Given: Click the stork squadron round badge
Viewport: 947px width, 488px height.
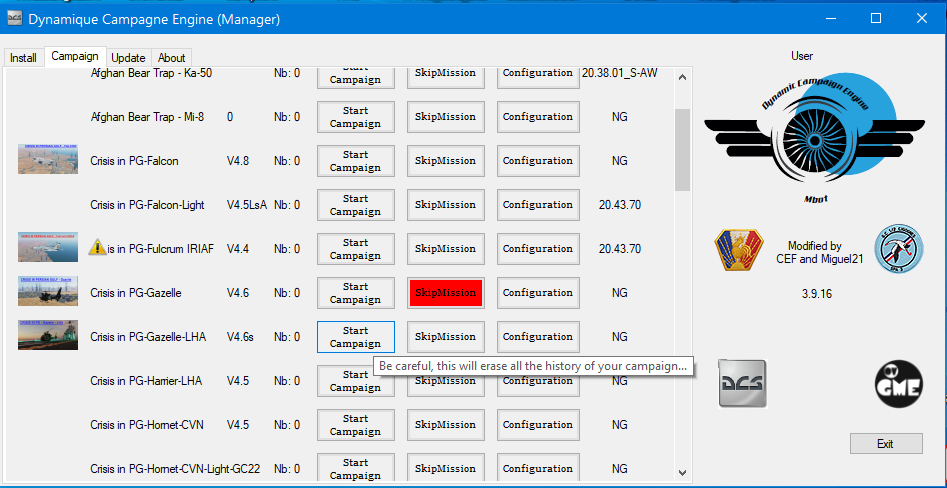Looking at the screenshot, I should pos(899,249).
